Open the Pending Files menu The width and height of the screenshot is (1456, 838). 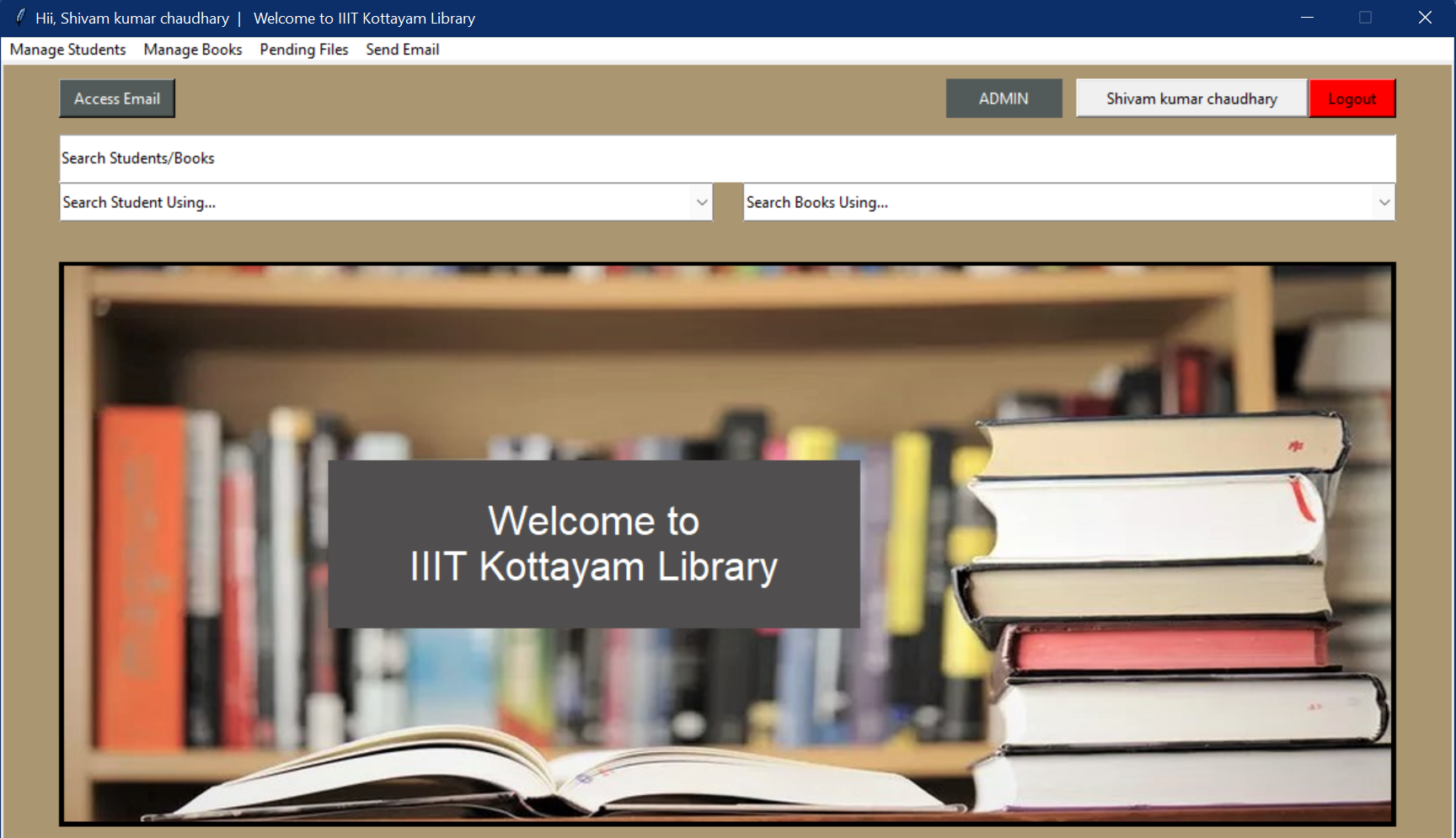(303, 50)
